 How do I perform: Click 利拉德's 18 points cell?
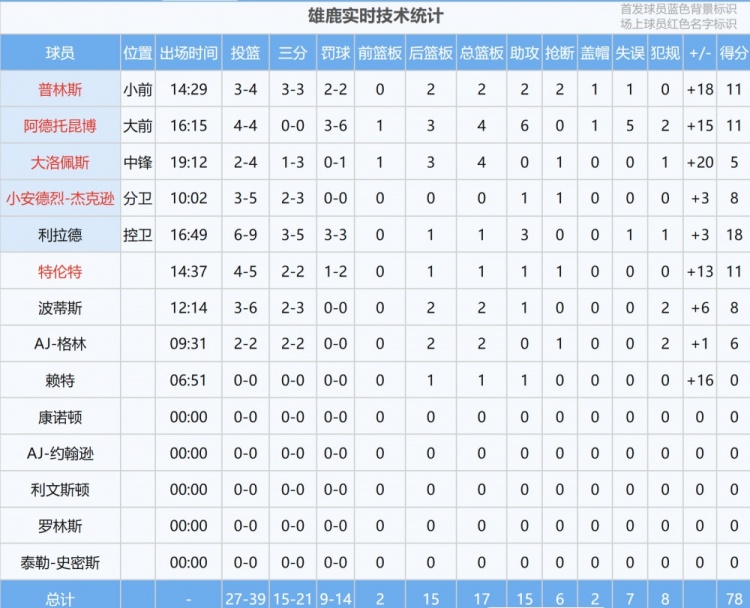[x=733, y=235]
